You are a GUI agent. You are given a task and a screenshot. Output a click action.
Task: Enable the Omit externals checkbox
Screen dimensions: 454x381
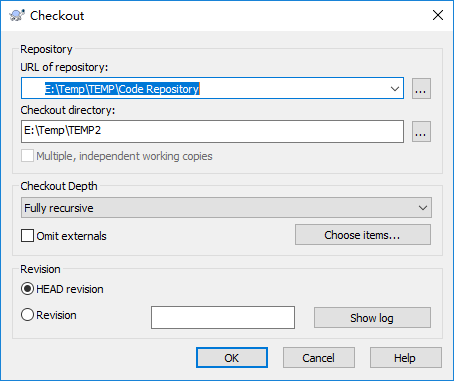27,236
